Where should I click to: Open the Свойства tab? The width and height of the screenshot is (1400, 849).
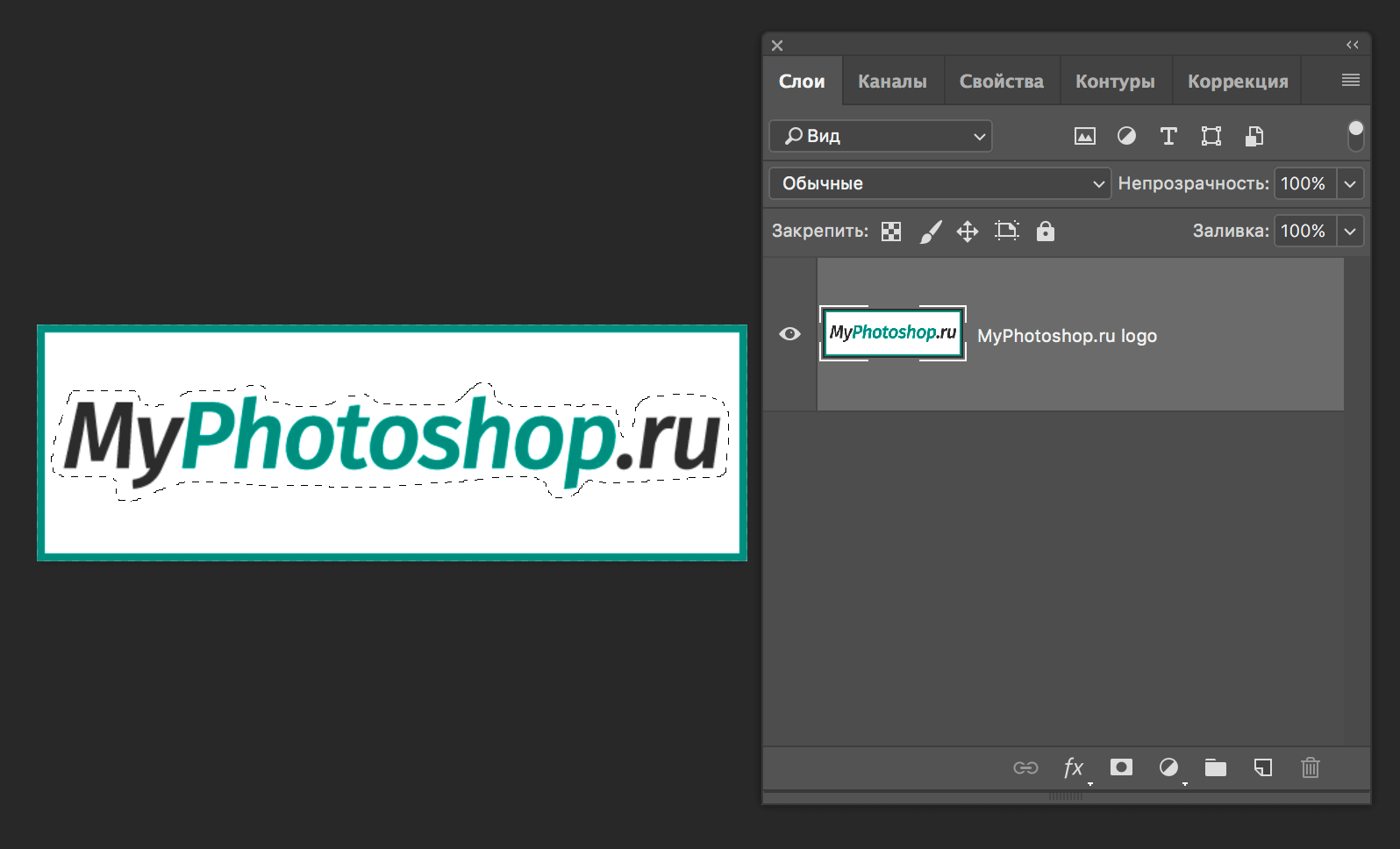[1001, 82]
